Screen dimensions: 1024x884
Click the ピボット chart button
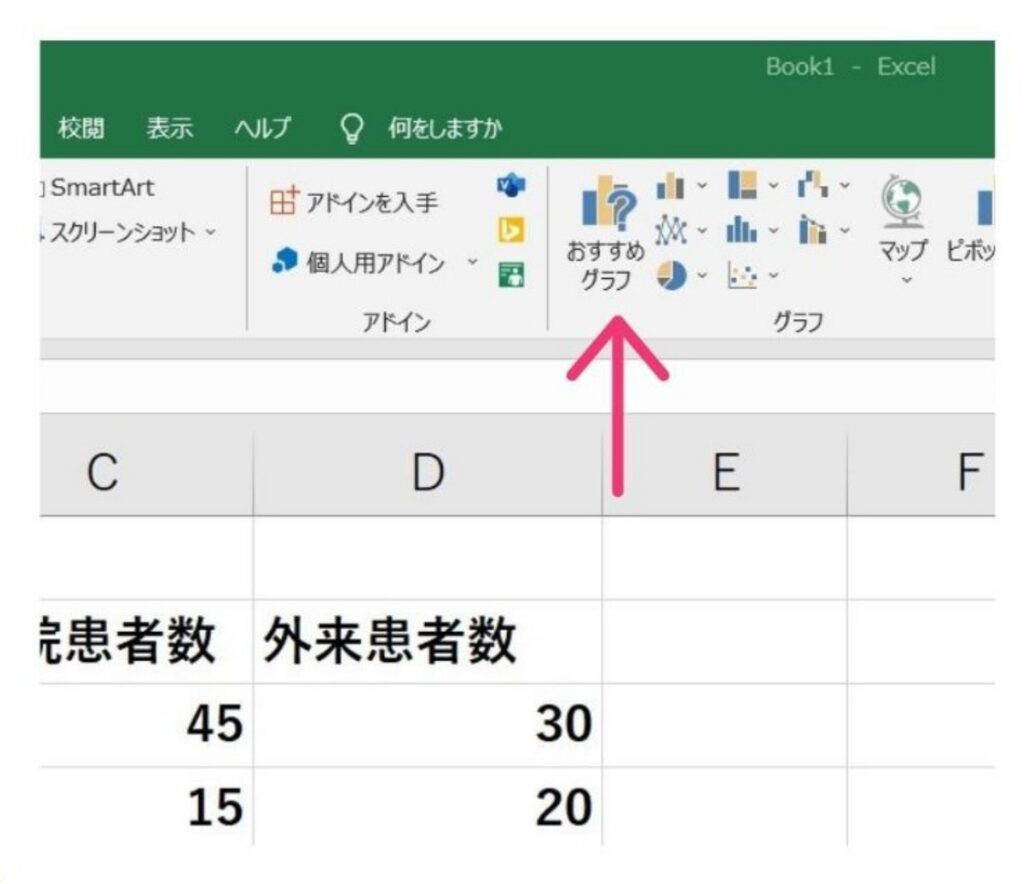(970, 222)
